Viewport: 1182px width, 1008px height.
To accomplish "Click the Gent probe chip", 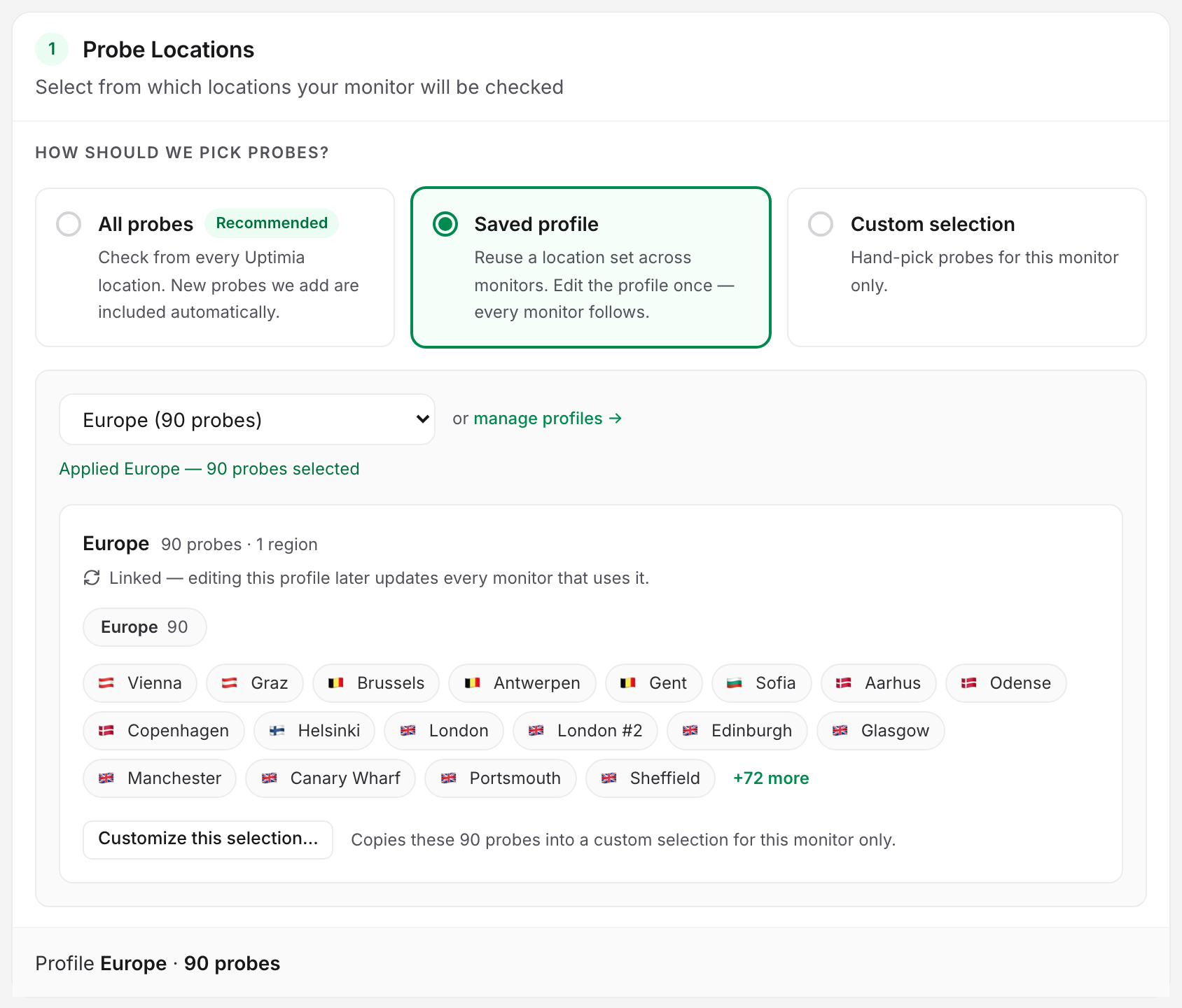I will [654, 683].
